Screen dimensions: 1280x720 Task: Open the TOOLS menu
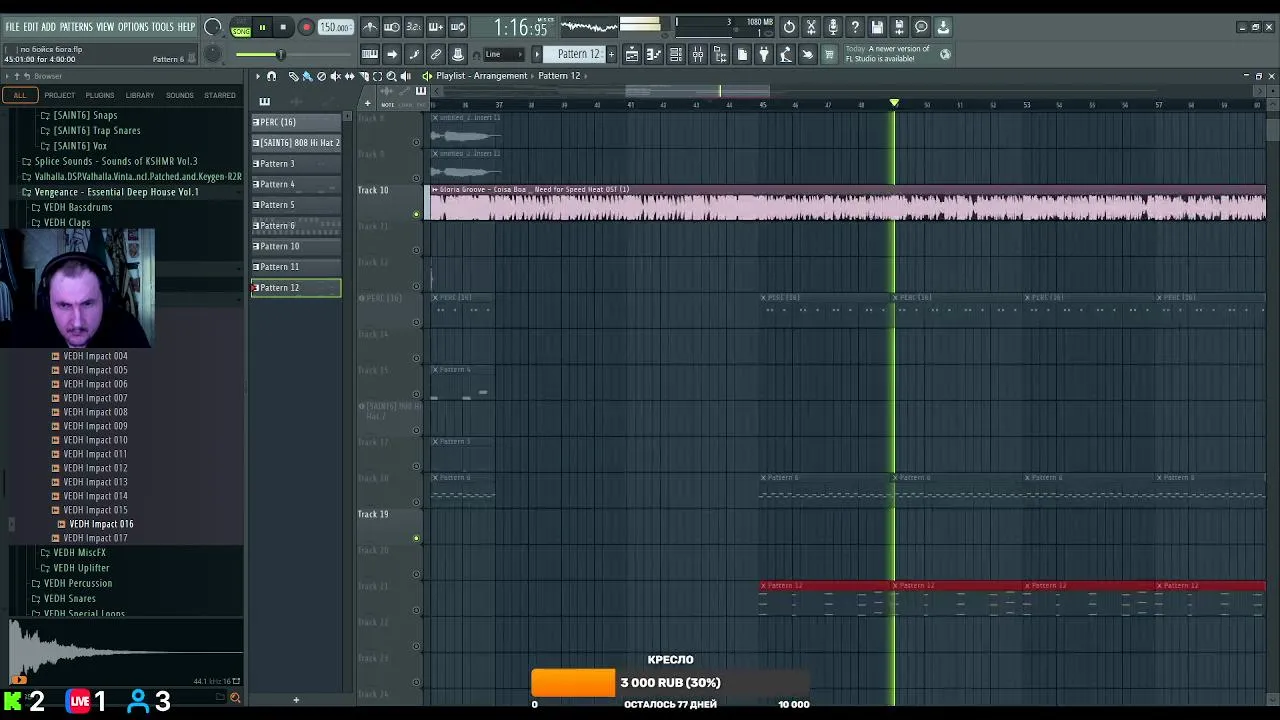163,27
